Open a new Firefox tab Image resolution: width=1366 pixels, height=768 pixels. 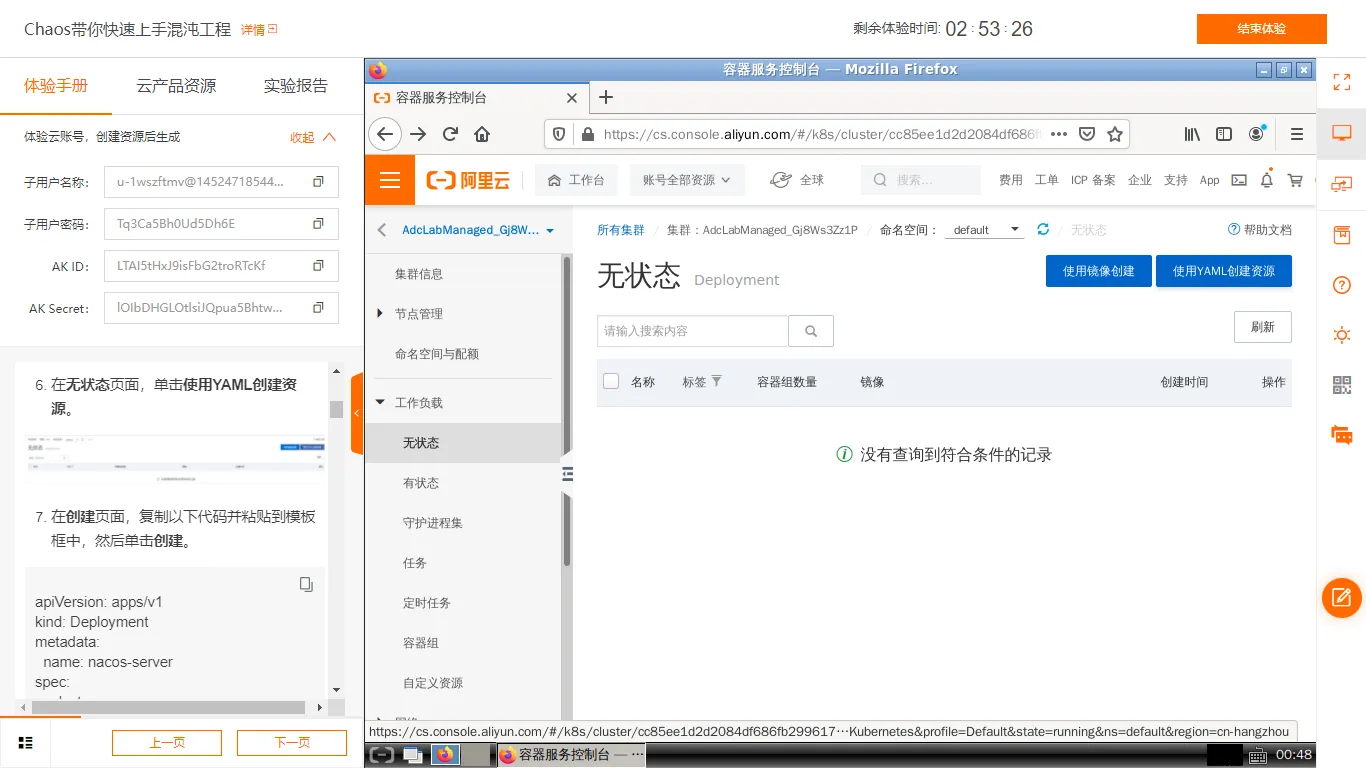(605, 97)
